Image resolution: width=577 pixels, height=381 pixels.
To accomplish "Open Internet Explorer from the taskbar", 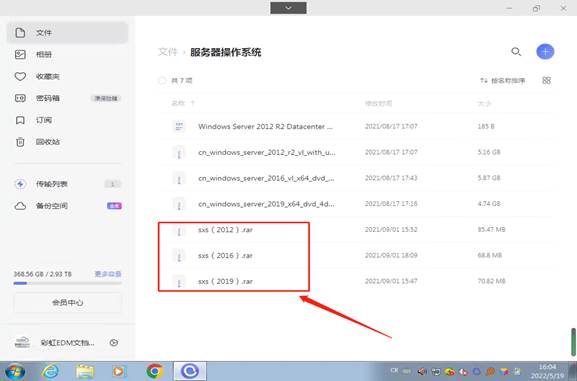I will [x=50, y=371].
